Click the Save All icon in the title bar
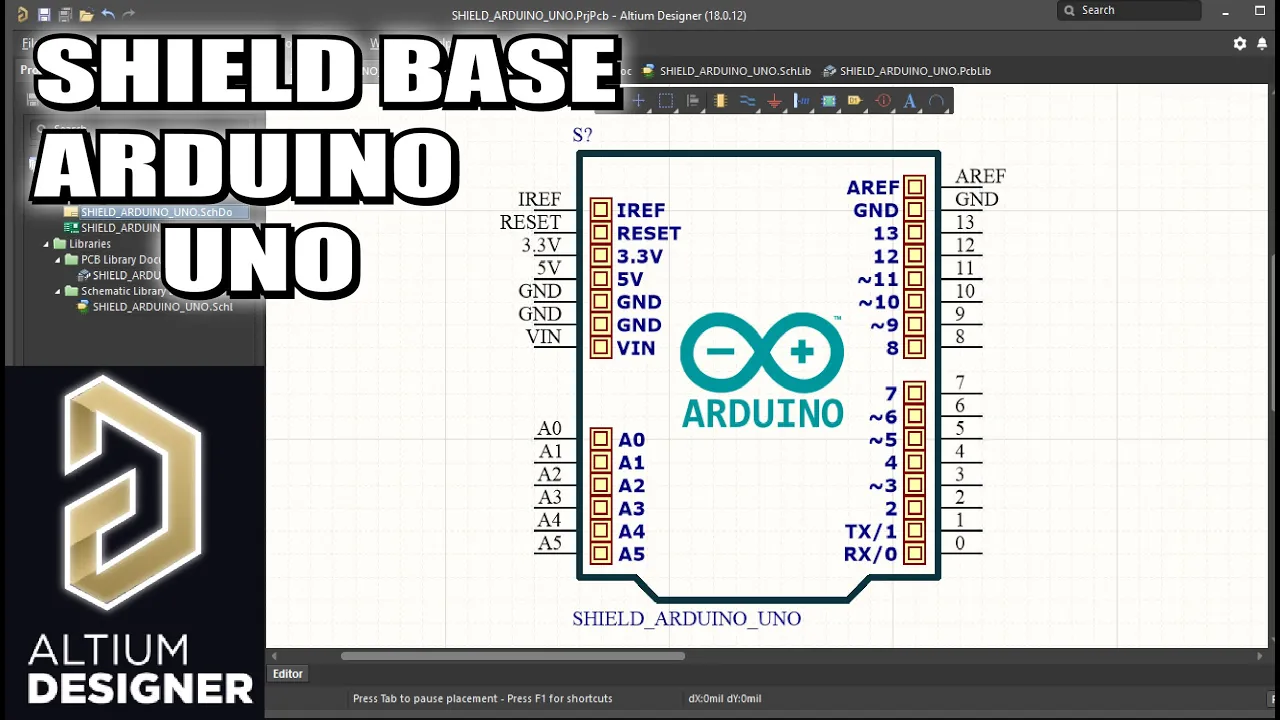This screenshot has width=1280, height=720. pos(65,15)
